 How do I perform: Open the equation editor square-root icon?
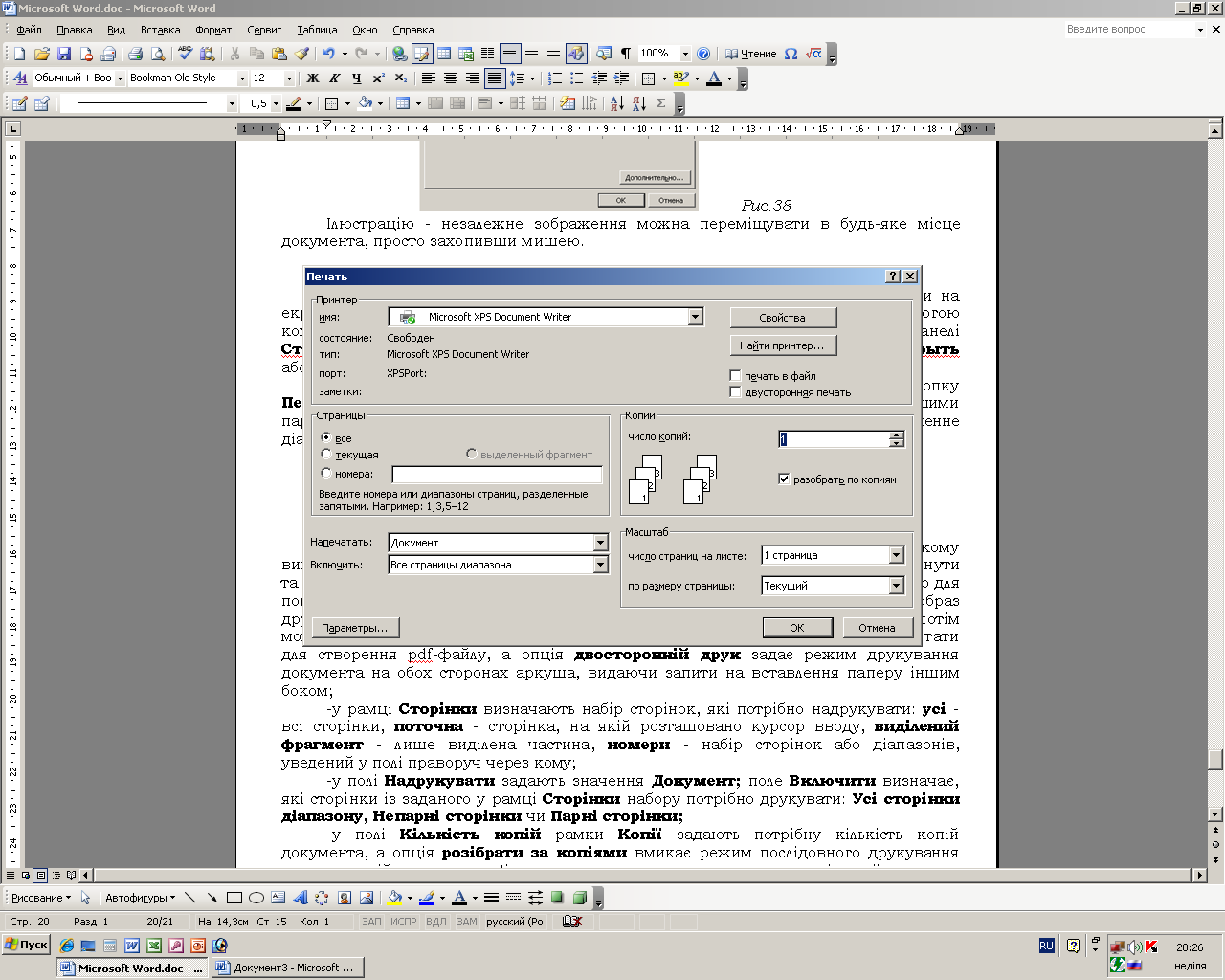point(813,54)
